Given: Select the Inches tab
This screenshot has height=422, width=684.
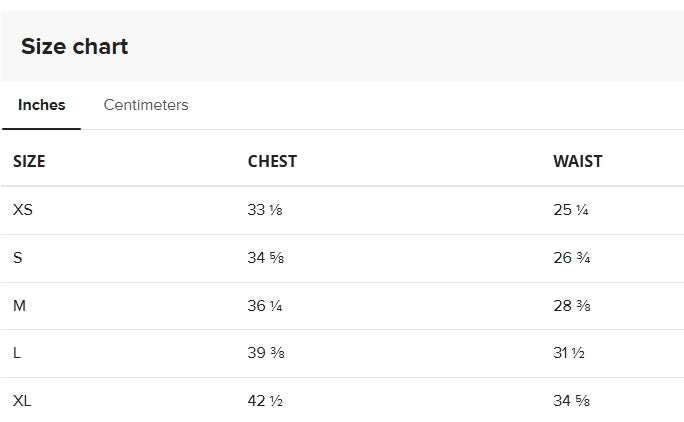Looking at the screenshot, I should tap(41, 105).
